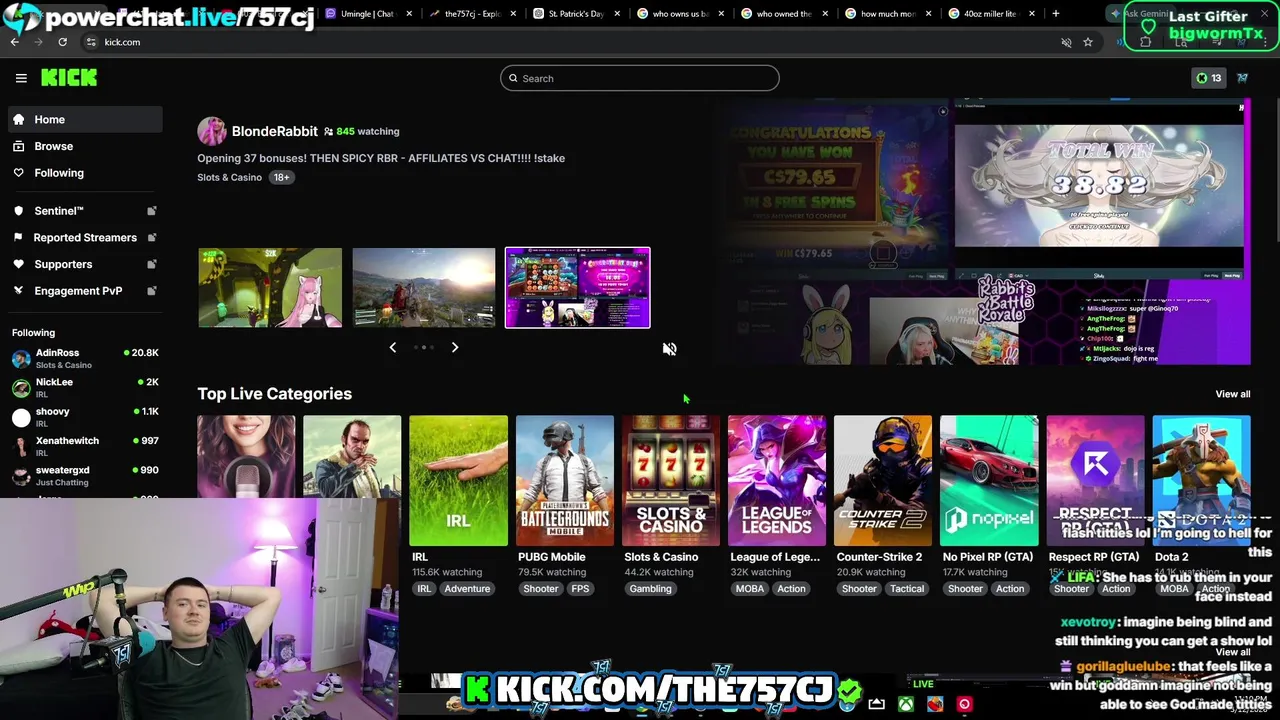This screenshot has height=720, width=1280.
Task: Click the 18+ tag on featured stream
Action: pos(281,177)
